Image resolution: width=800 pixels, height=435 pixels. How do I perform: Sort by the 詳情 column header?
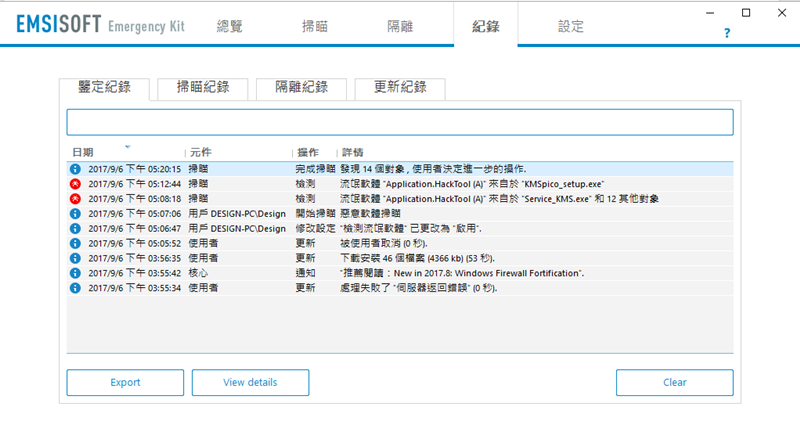point(353,152)
